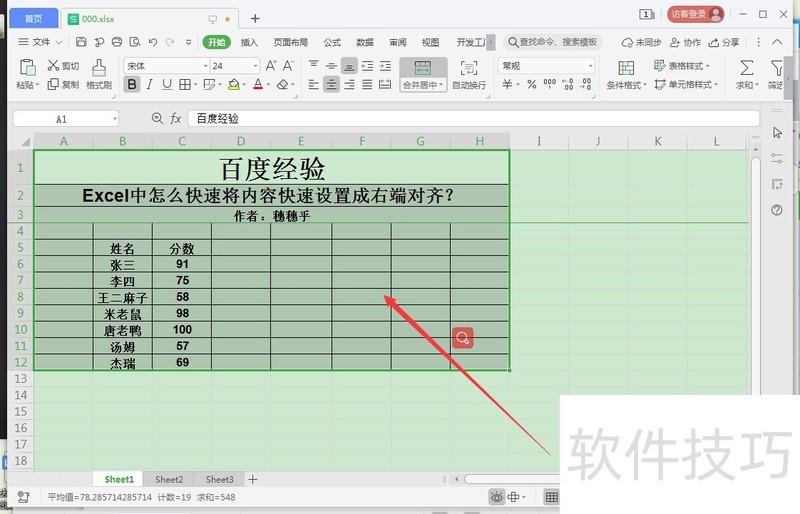Screen dimensions: 800x514
Task: Click the Save icon in quick access bar
Action: click(x=81, y=42)
